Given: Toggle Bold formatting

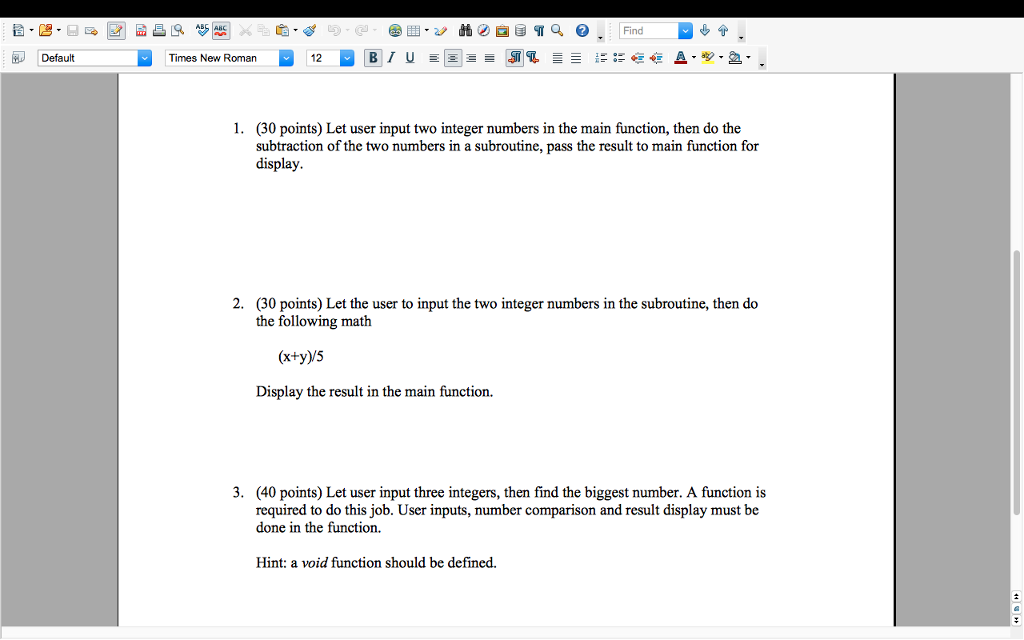Looking at the screenshot, I should point(373,58).
